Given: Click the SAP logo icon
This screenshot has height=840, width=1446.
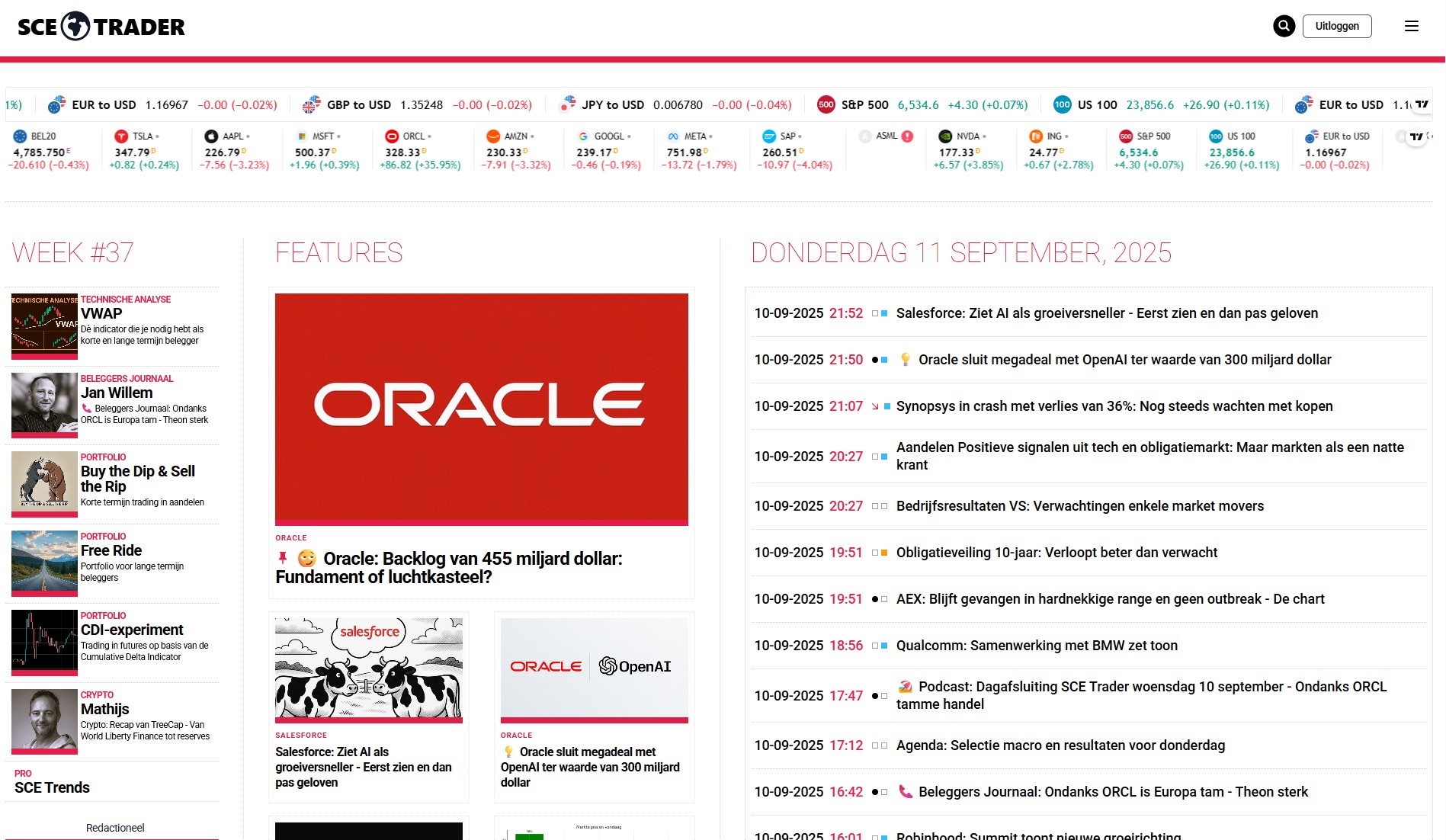Looking at the screenshot, I should (x=769, y=136).
